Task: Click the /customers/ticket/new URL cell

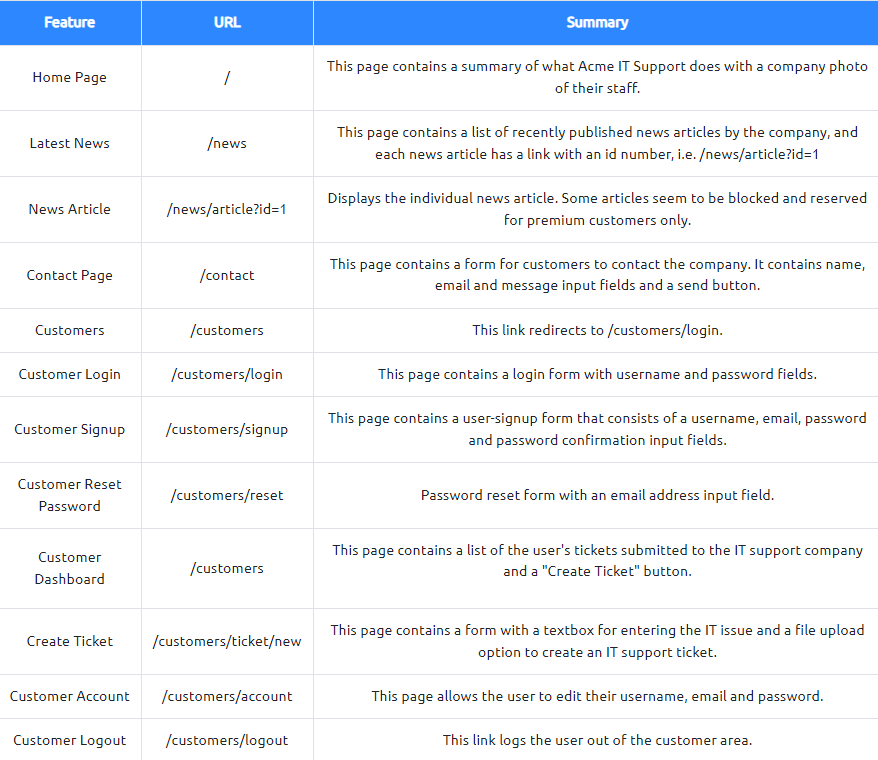Action: [x=227, y=641]
